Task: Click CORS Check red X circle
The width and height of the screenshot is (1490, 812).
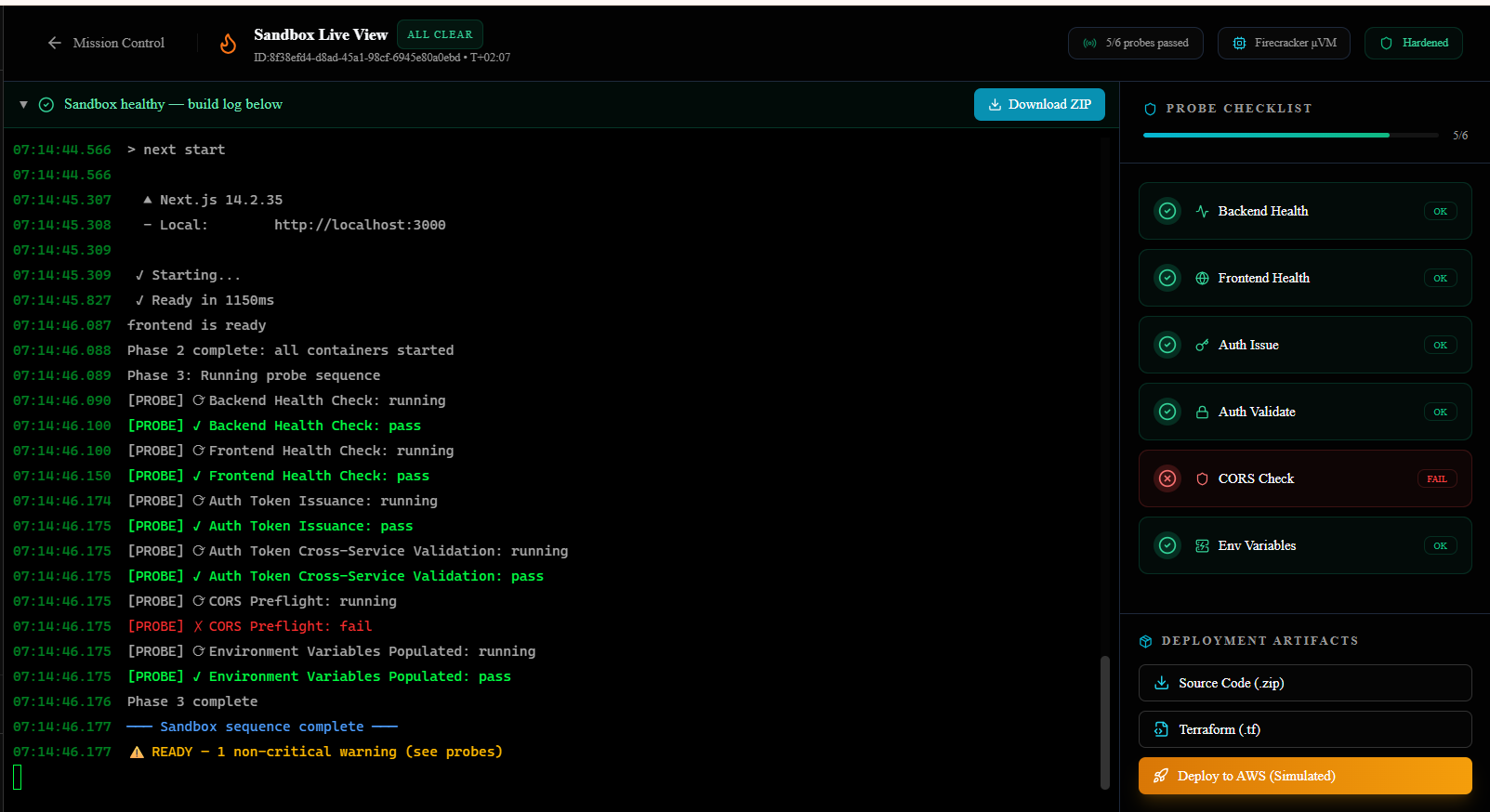Action: (1167, 478)
